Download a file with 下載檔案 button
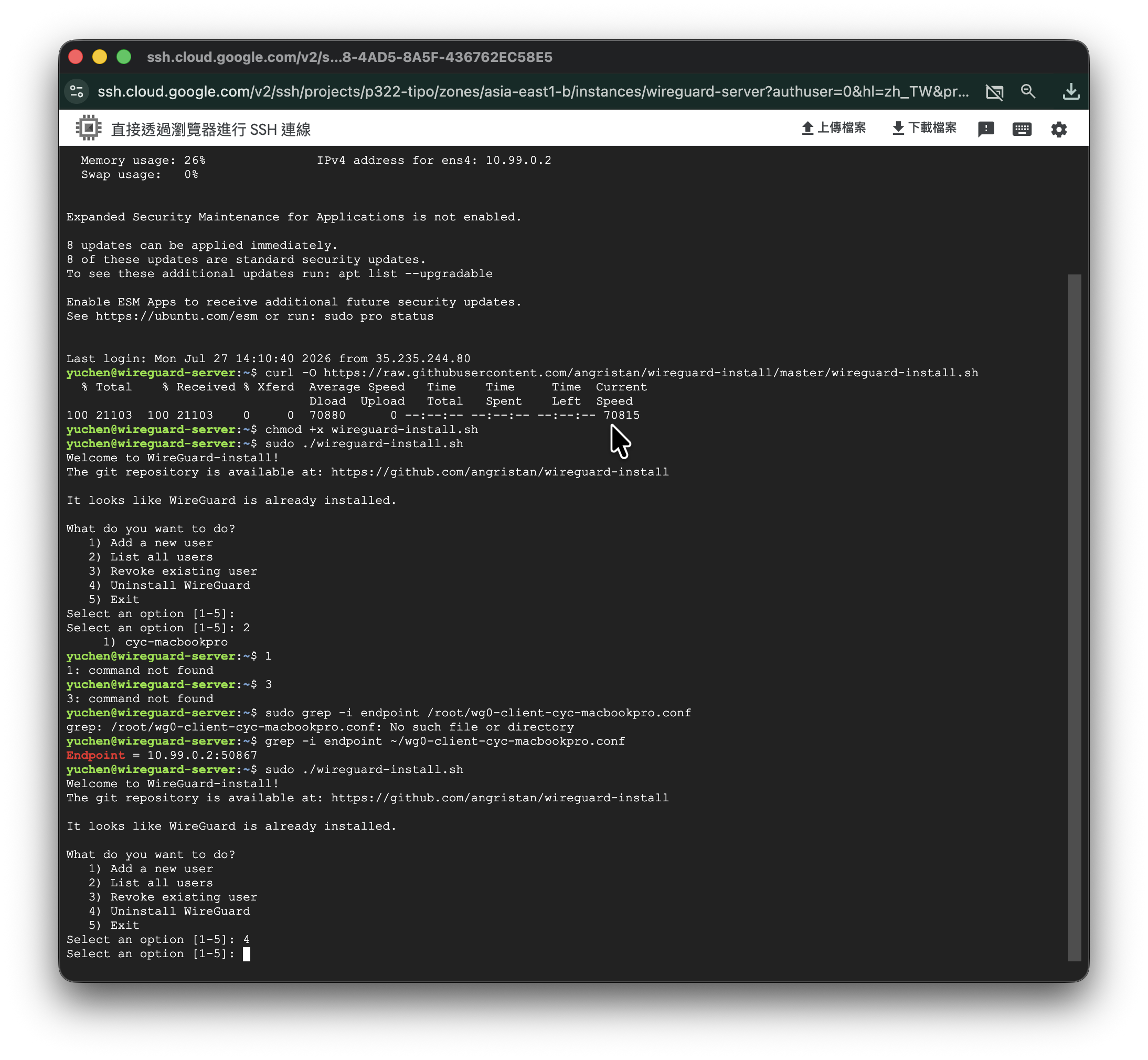Screen dimensions: 1148x1060 click(x=924, y=128)
